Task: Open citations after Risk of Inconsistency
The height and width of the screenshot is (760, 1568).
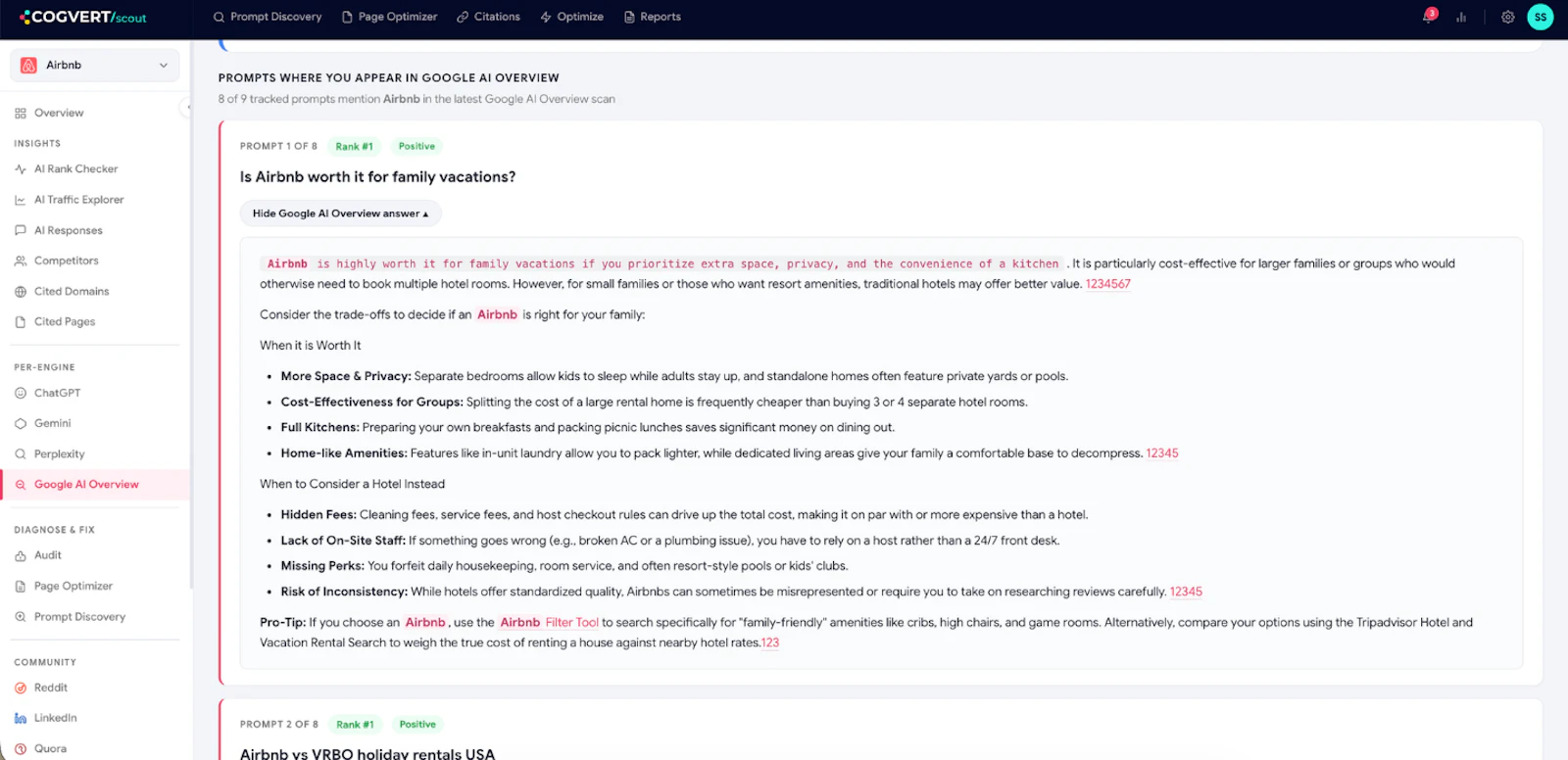Action: tap(1186, 592)
